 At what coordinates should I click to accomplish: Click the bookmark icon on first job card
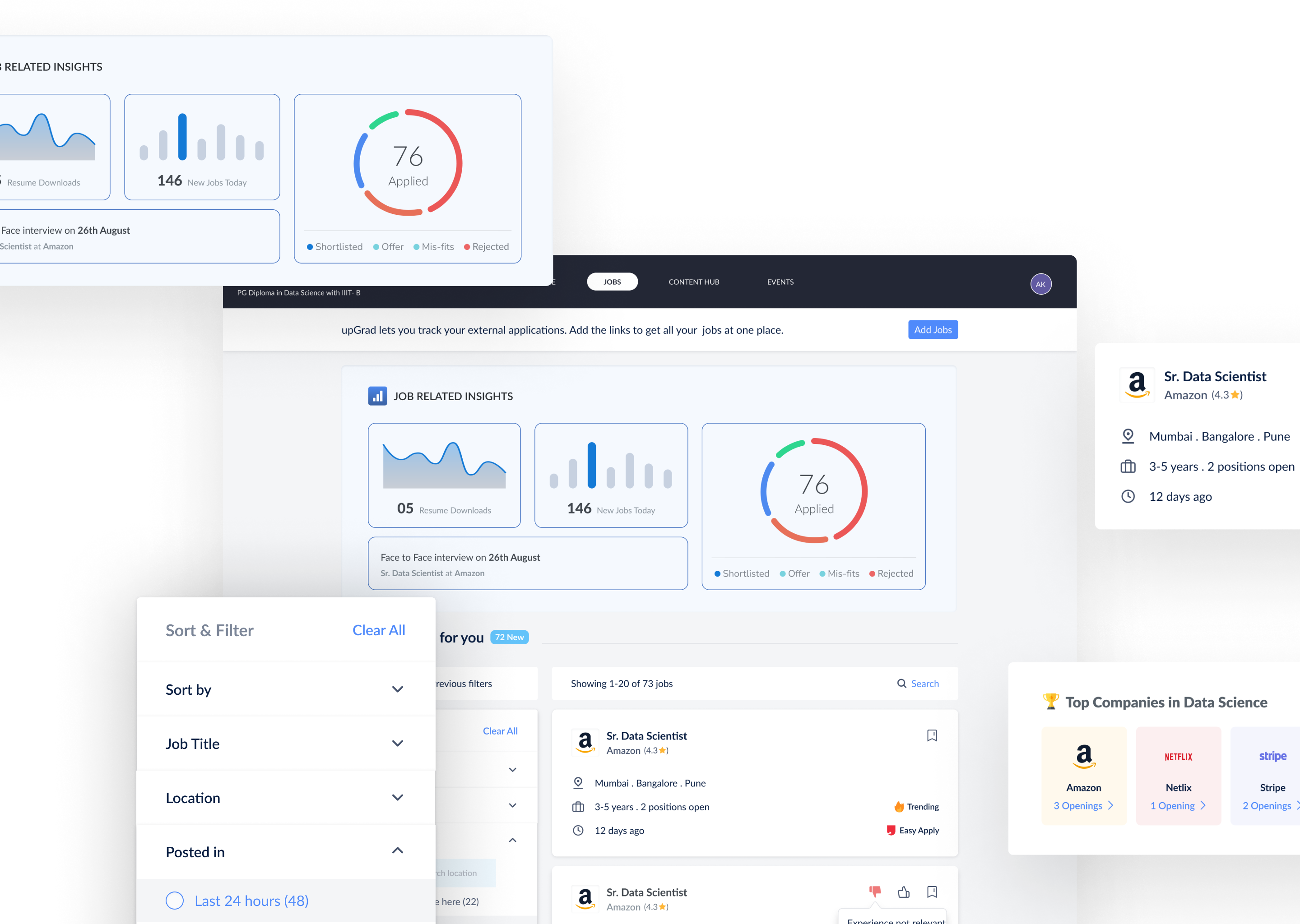(931, 735)
